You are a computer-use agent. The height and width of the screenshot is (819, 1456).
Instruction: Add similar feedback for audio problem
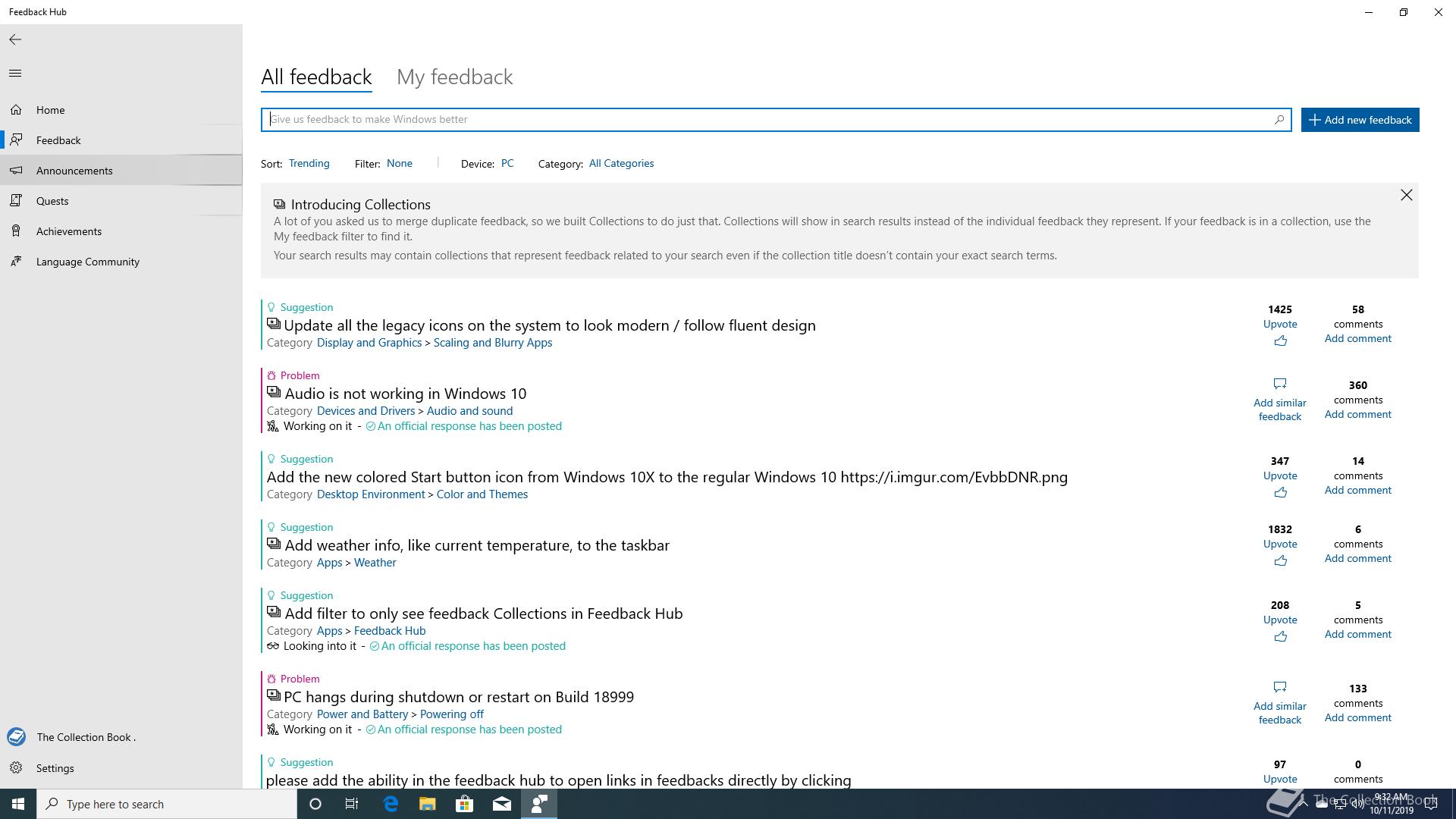click(x=1280, y=409)
